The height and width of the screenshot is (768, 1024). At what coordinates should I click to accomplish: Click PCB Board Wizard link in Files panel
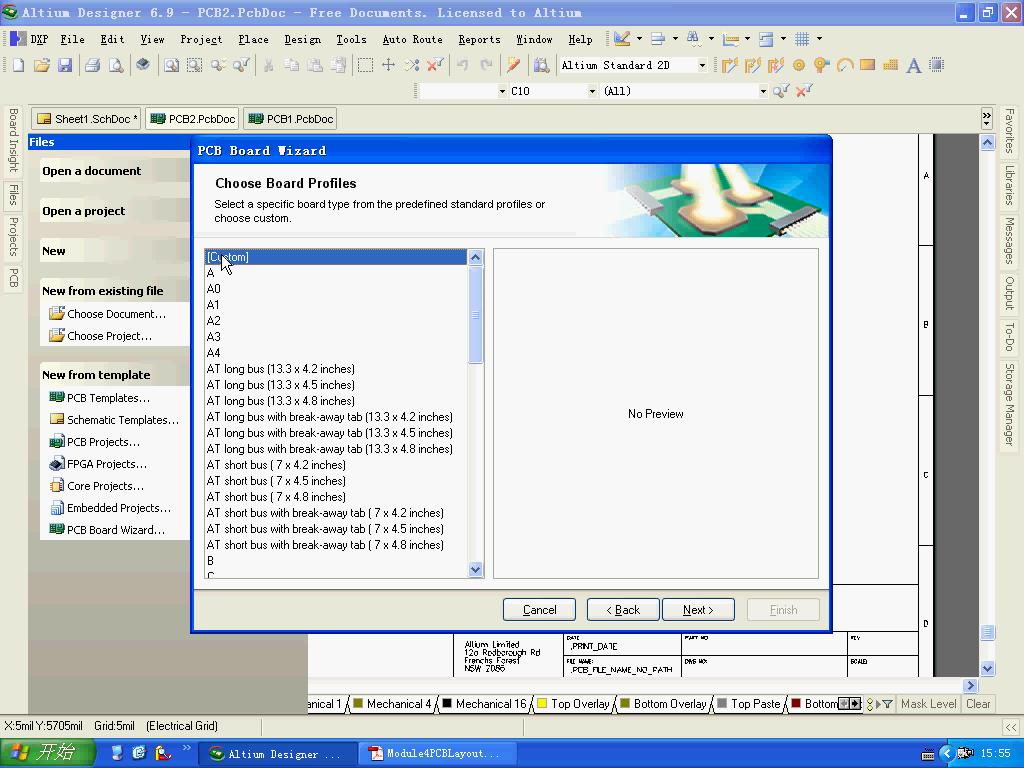click(116, 530)
